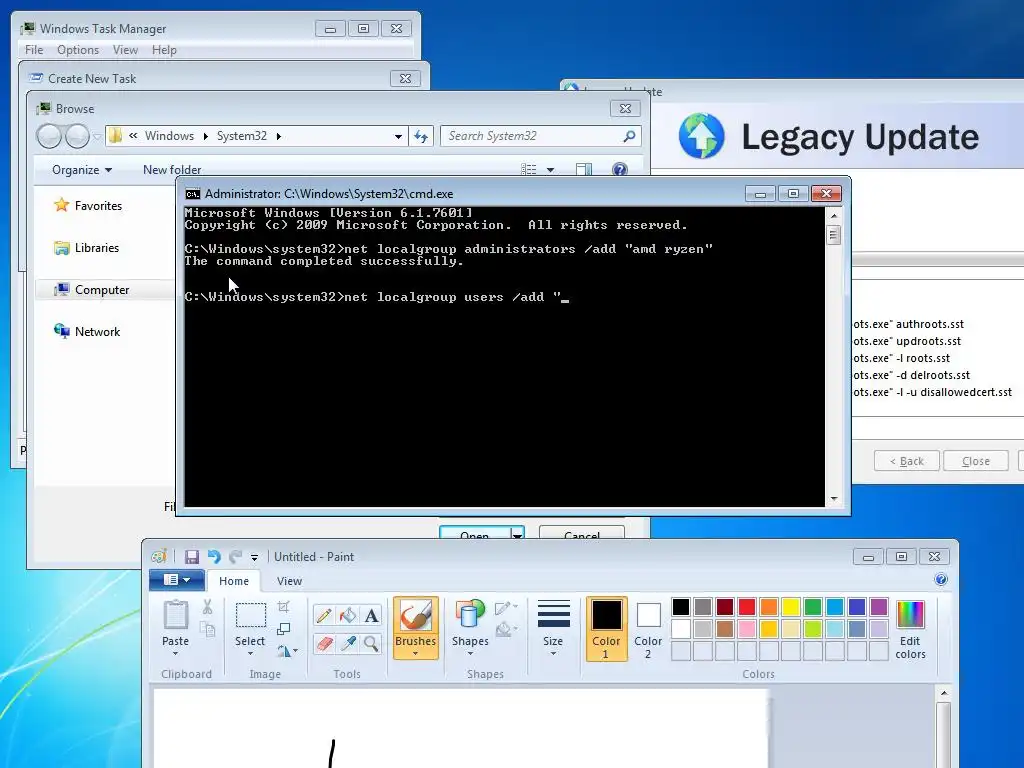This screenshot has height=768, width=1024.
Task: Switch to Paint View tab
Action: 289,581
